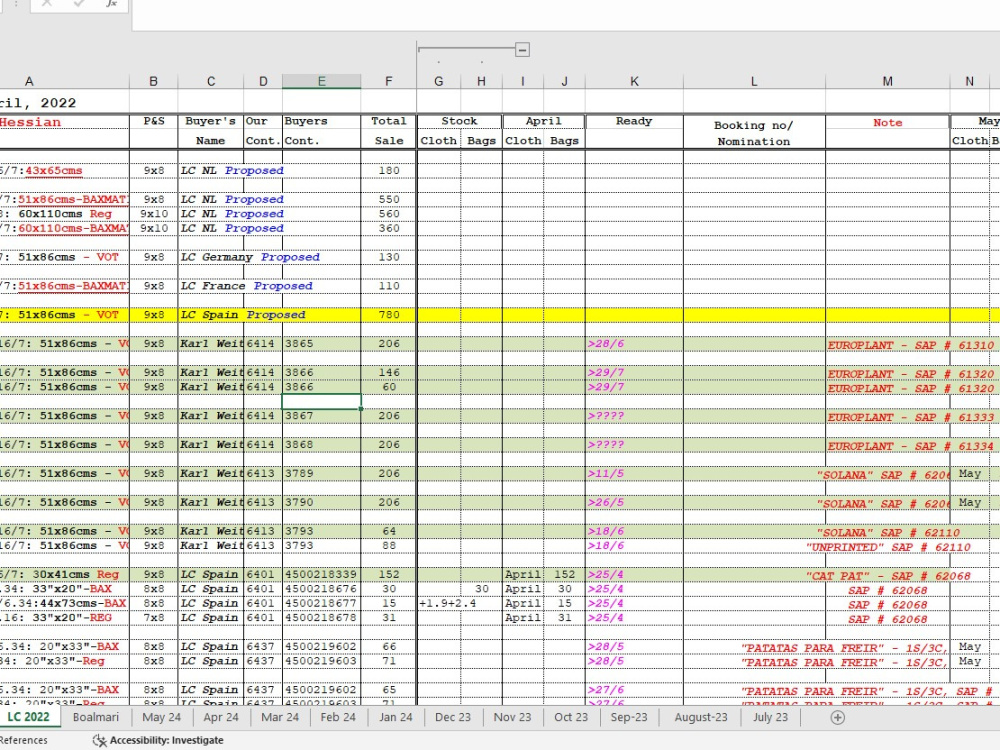The image size is (1000, 750).
Task: Open the May 24 sheet tab
Action: (161, 717)
